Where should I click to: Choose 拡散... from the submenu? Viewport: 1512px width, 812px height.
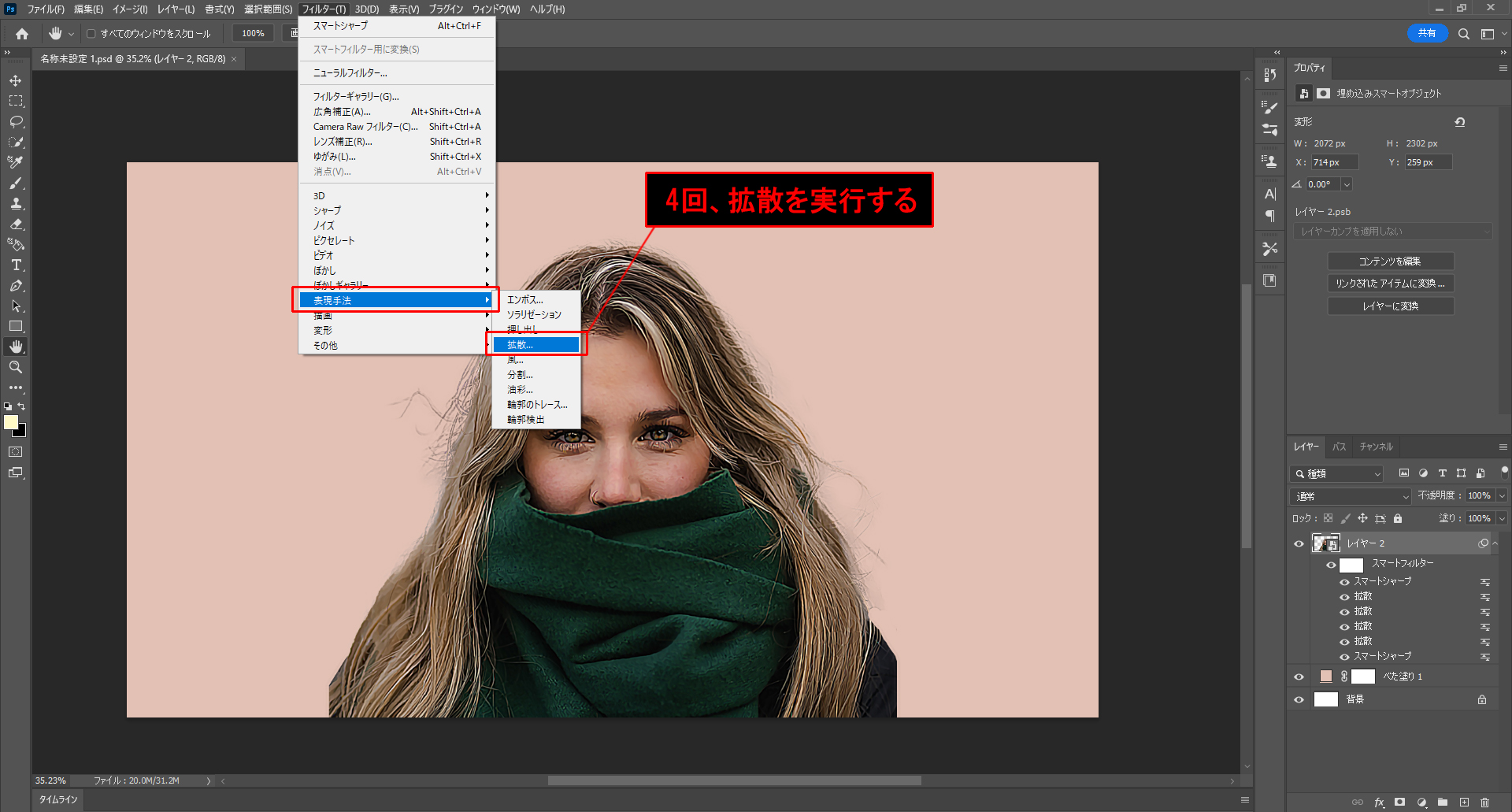(535, 345)
